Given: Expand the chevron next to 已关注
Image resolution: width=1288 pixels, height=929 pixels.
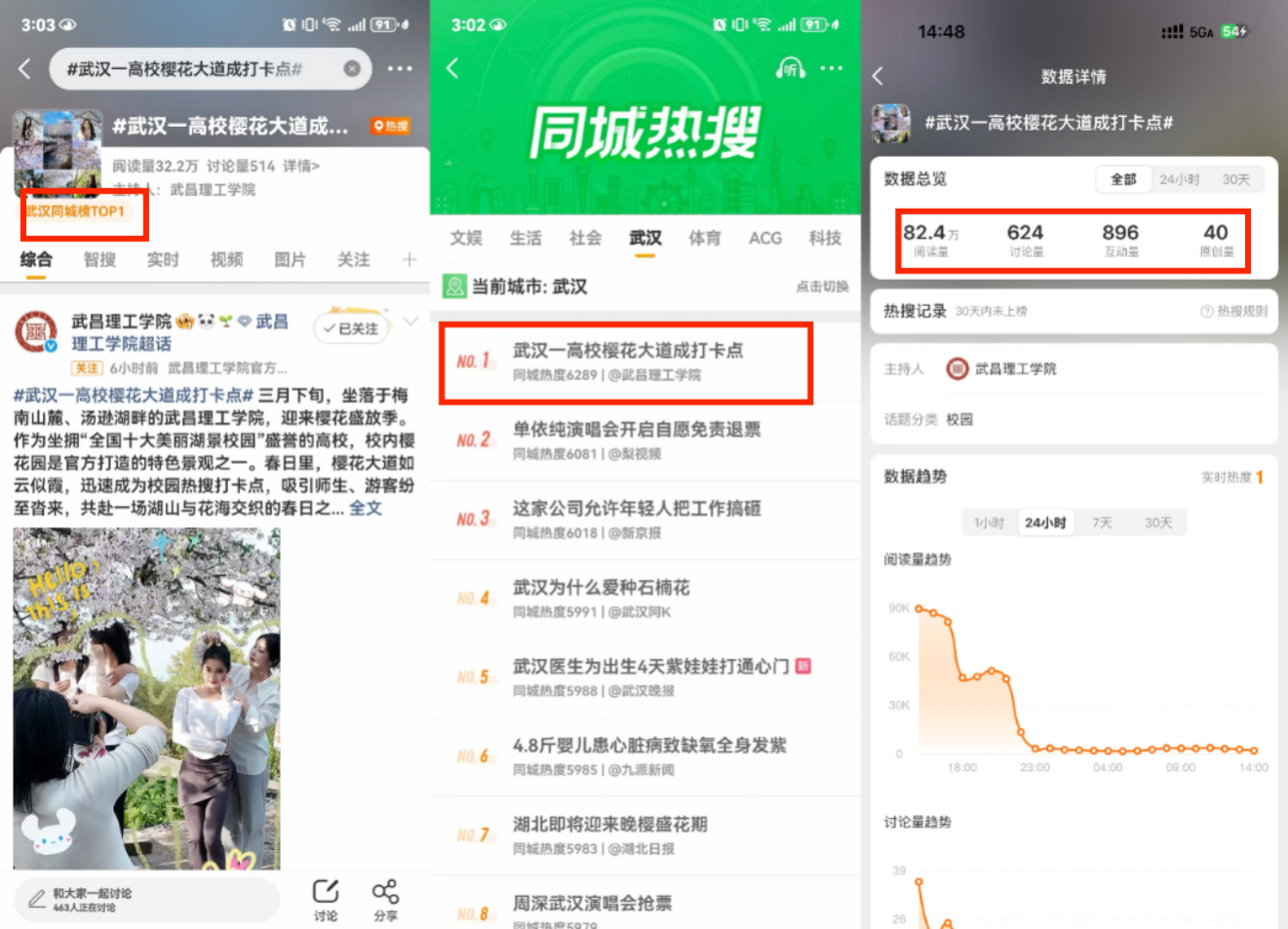Looking at the screenshot, I should coord(411,321).
